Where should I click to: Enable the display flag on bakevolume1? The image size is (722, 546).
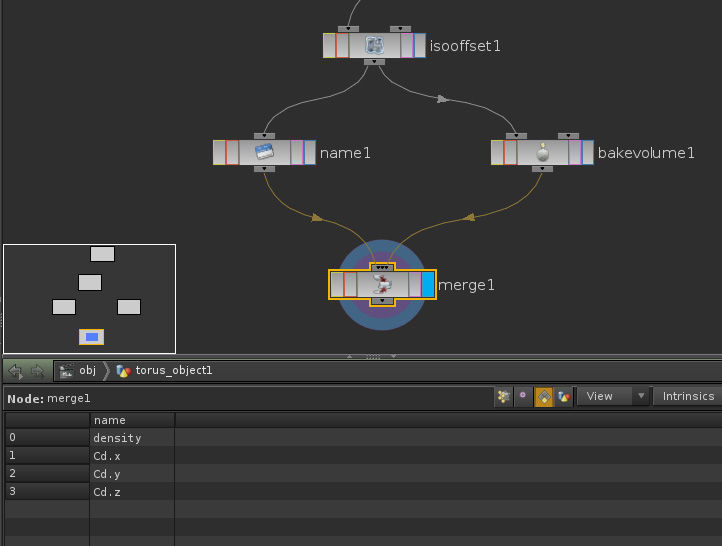coord(588,152)
